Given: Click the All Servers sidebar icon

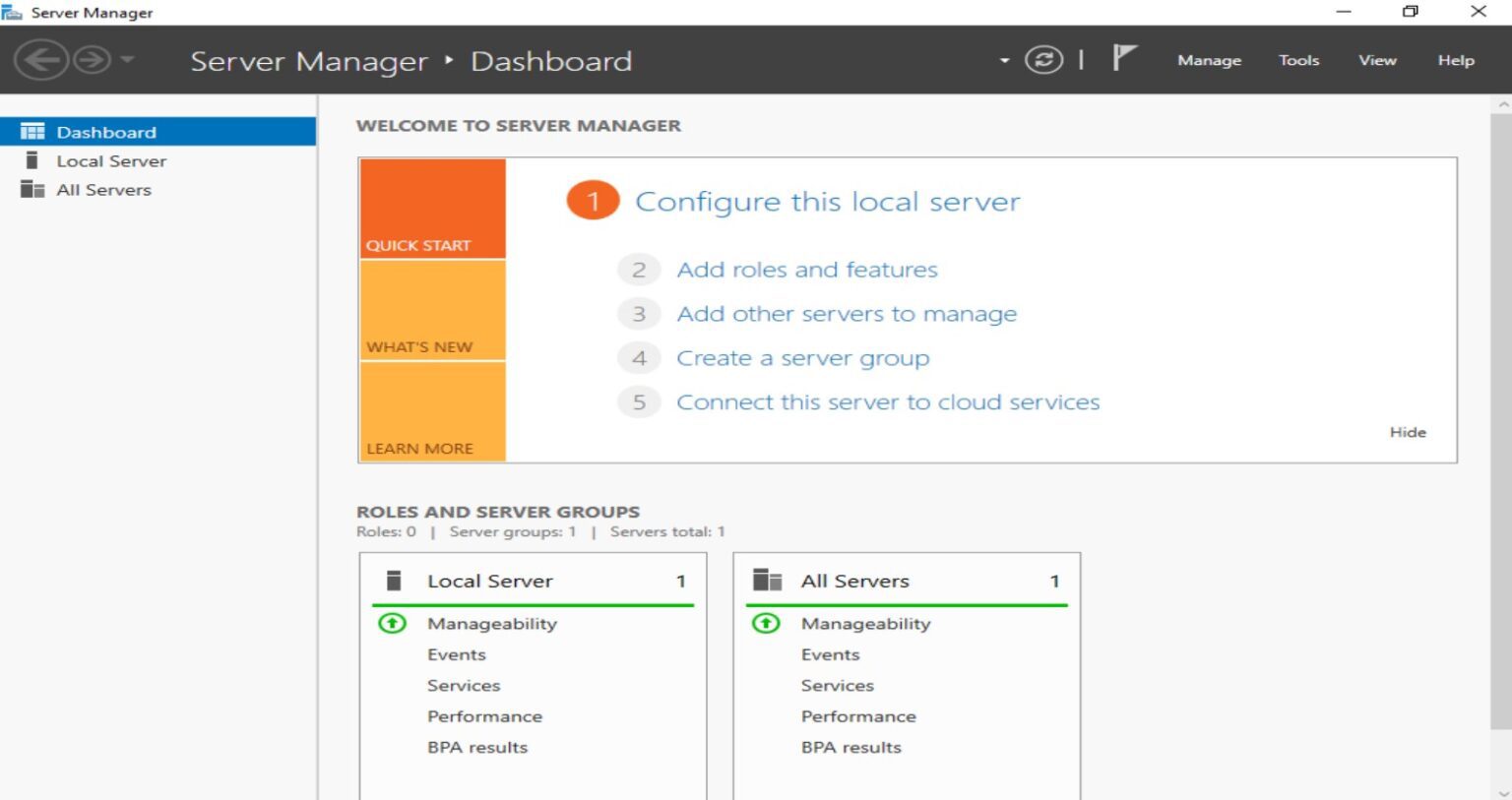Looking at the screenshot, I should [31, 189].
